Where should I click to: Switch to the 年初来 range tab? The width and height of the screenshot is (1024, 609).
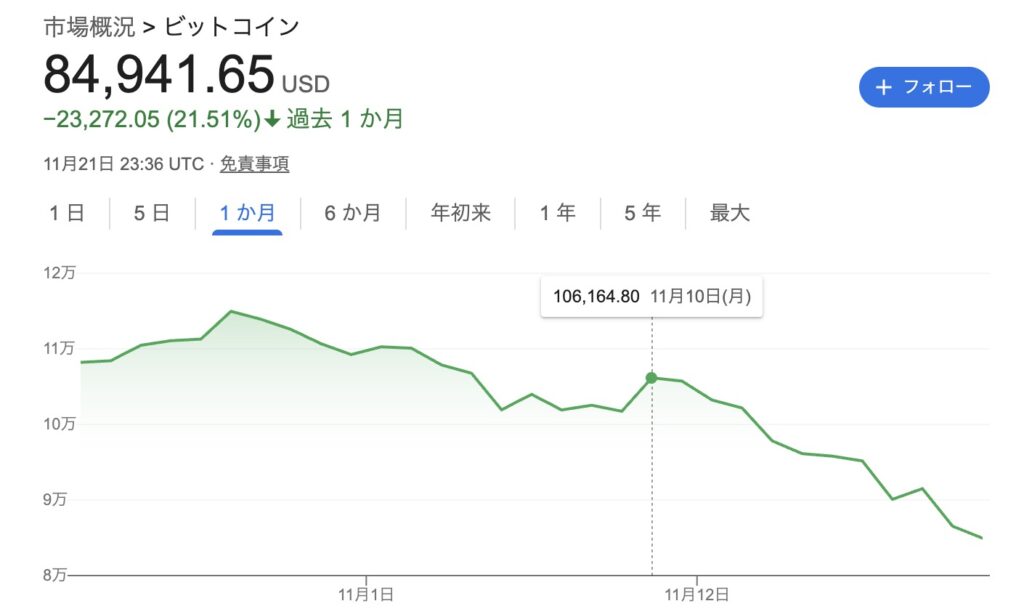click(x=460, y=213)
